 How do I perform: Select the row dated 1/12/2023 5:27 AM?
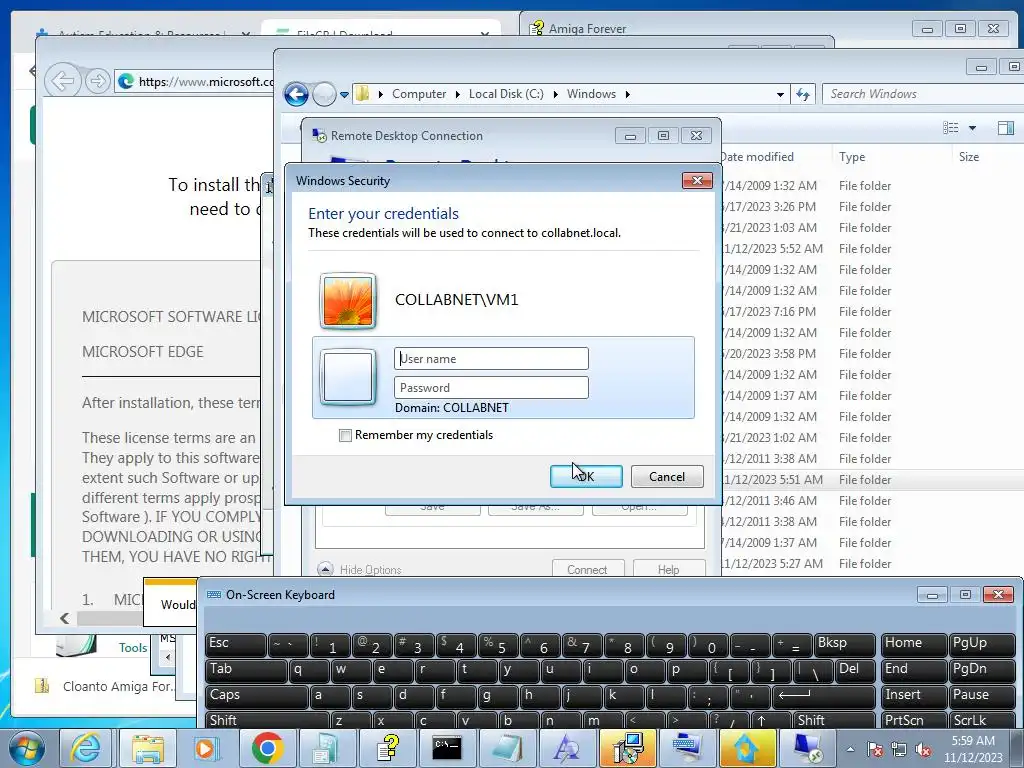[872, 564]
